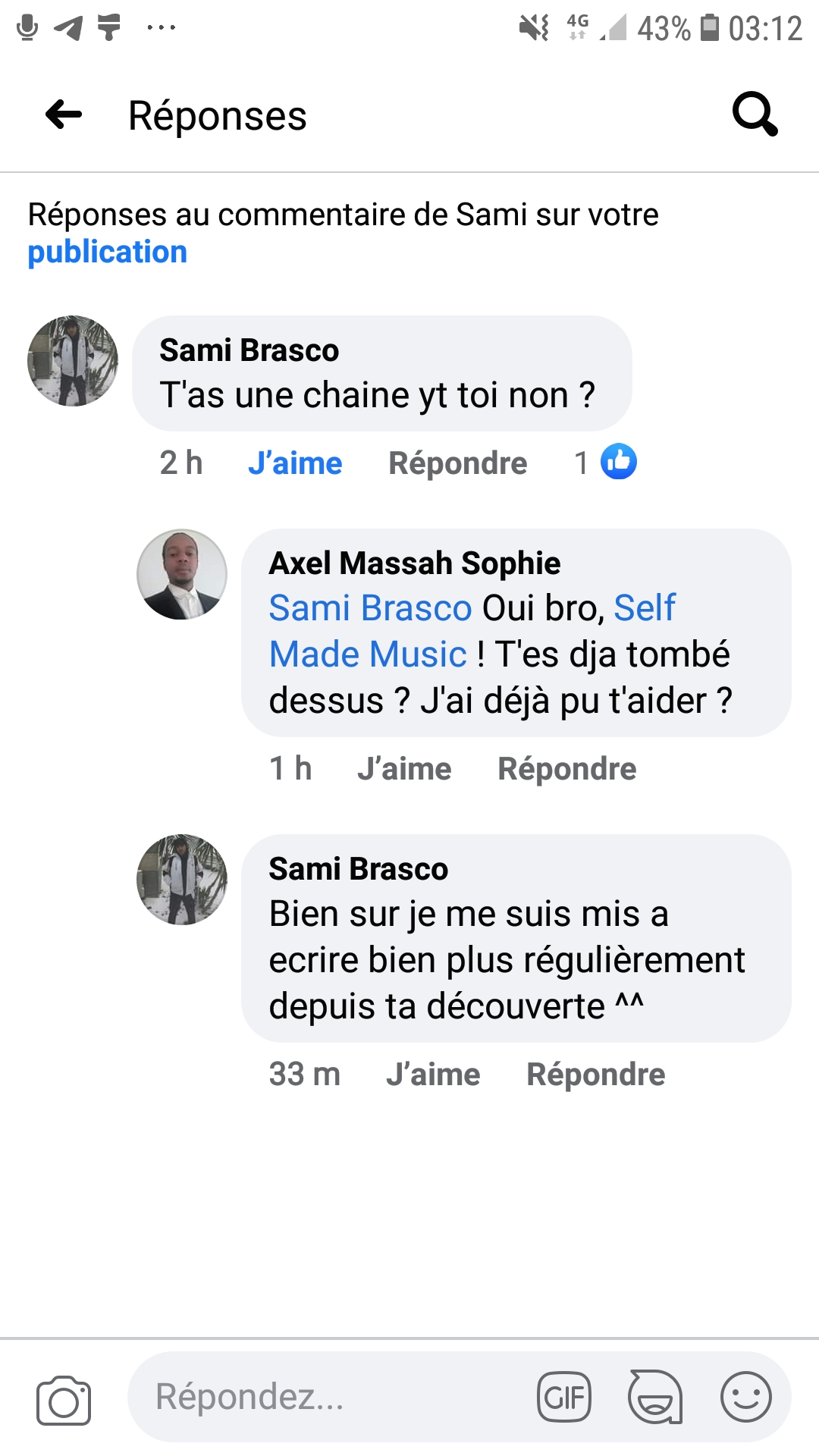Open tagged Sami Brasco mention in Axel's reply

coord(371,608)
